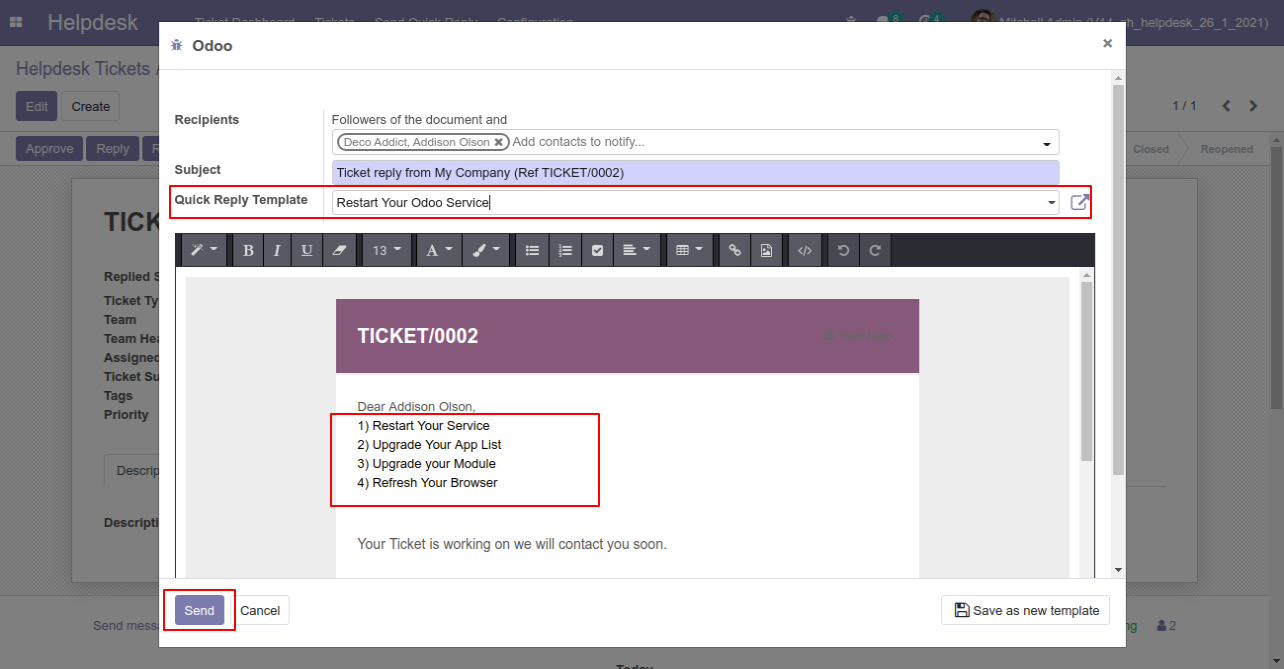The width and height of the screenshot is (1284, 669).
Task: Redo the last editor change
Action: point(875,251)
